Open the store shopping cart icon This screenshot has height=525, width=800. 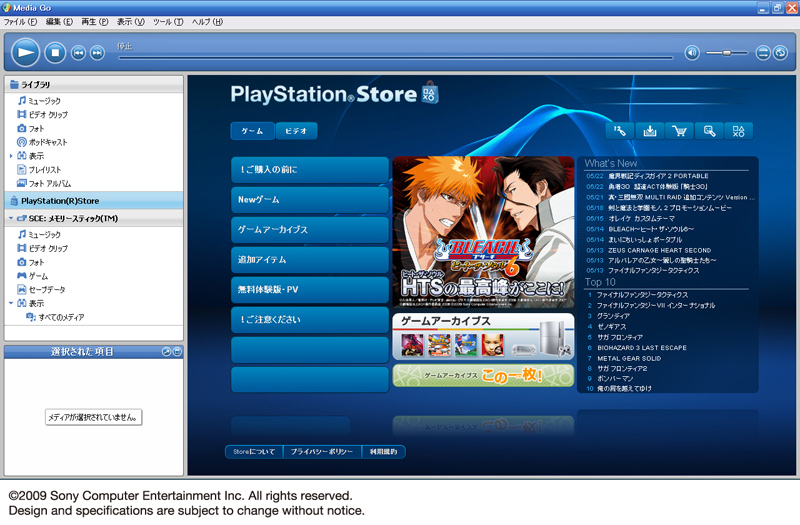[x=679, y=131]
